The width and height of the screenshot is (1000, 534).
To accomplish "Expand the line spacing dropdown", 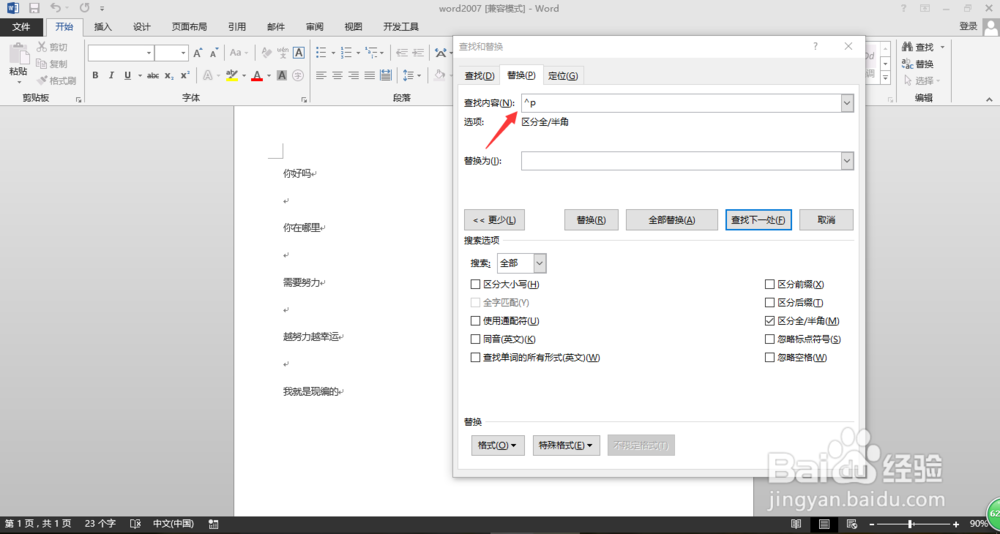I will 419,75.
